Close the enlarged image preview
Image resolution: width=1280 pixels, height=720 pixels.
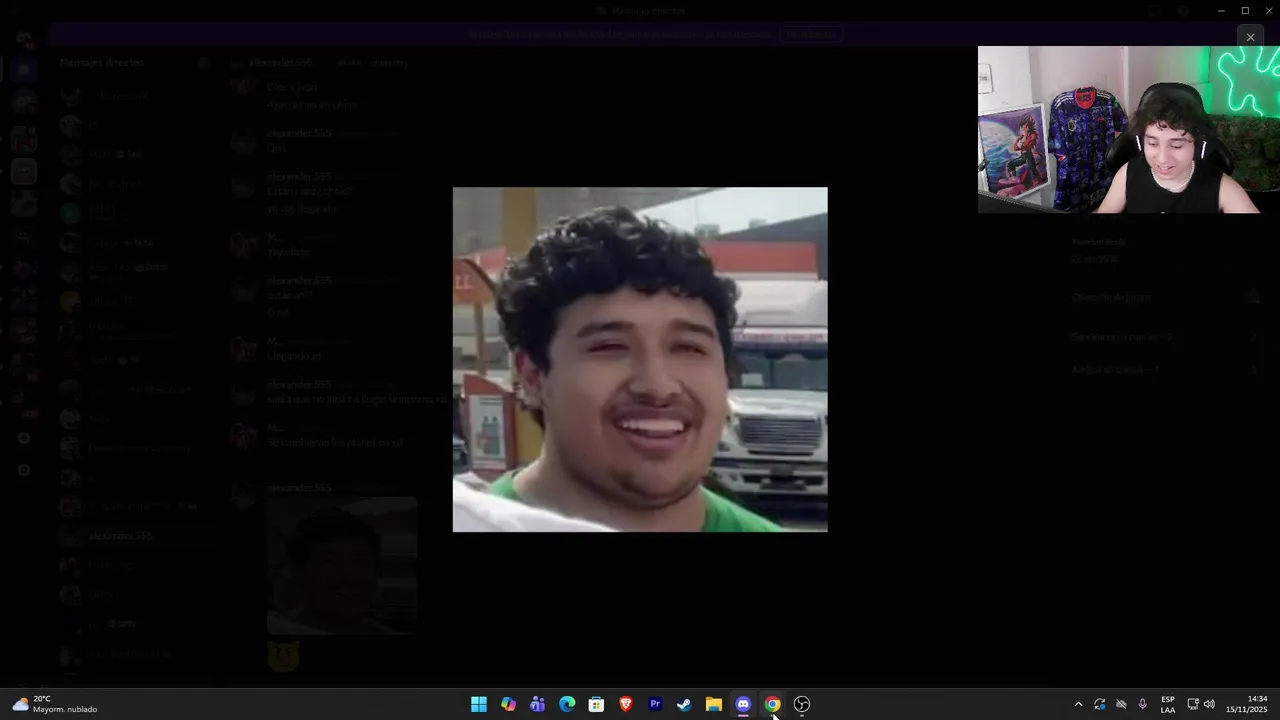1250,37
